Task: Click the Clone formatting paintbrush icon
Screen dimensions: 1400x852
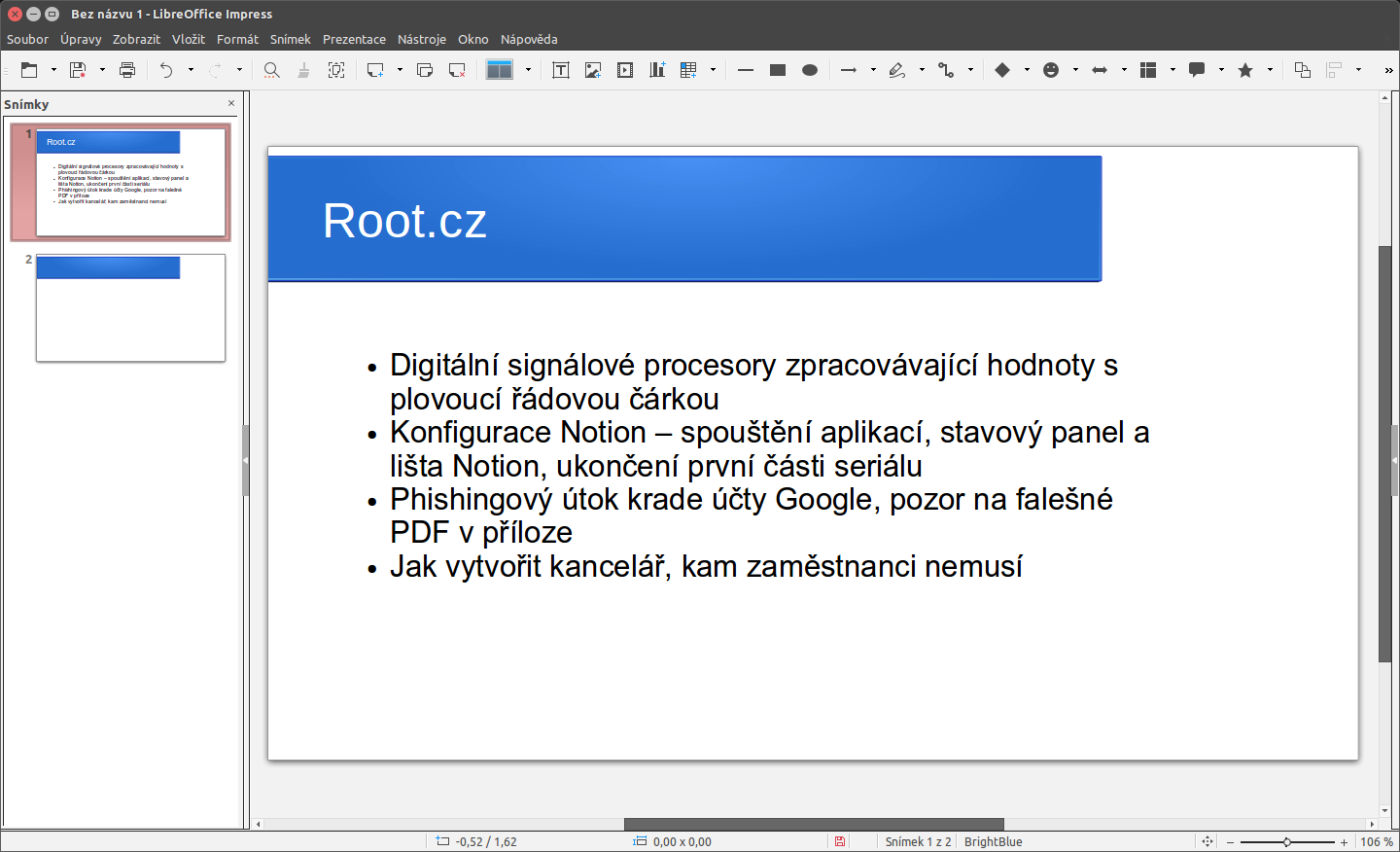Action: (304, 70)
